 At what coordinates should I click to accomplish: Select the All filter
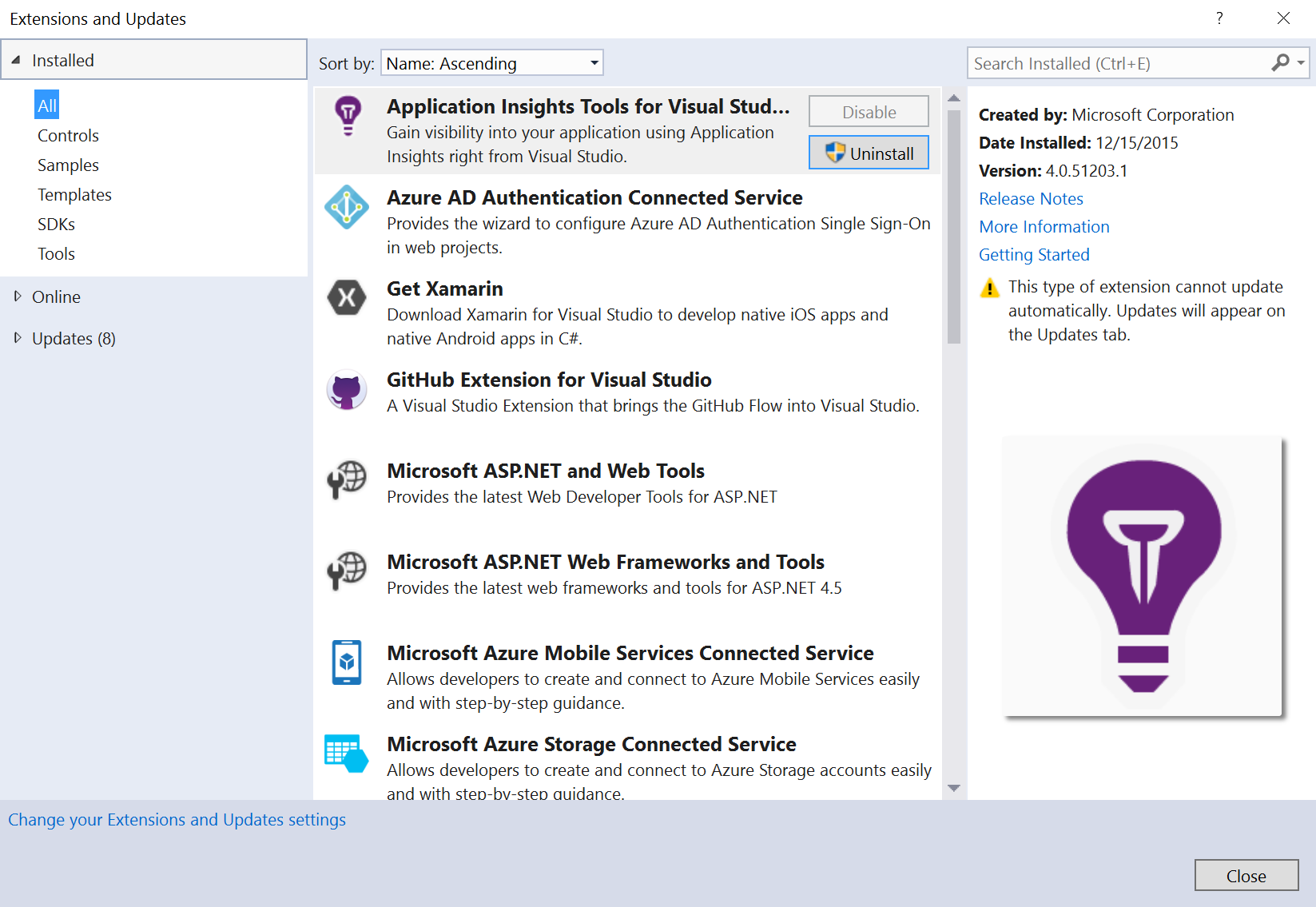pos(47,105)
